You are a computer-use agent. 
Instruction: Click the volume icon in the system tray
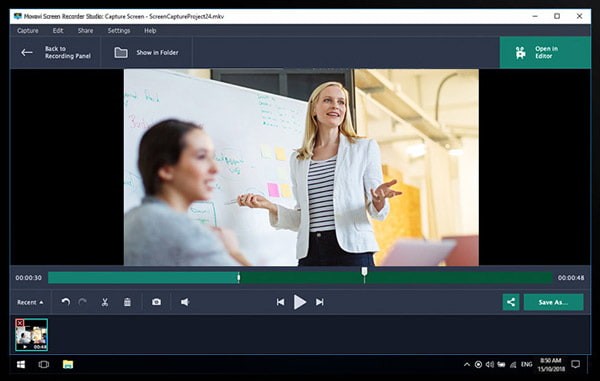[489, 365]
